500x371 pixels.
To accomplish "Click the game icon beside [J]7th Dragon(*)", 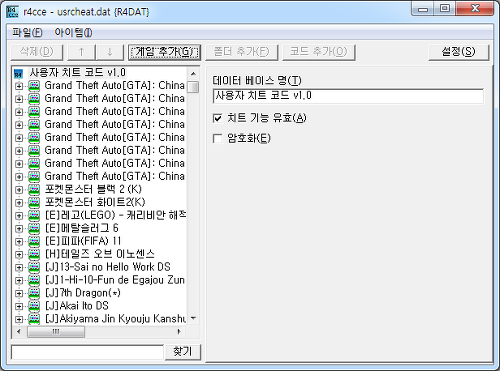I will 34,293.
